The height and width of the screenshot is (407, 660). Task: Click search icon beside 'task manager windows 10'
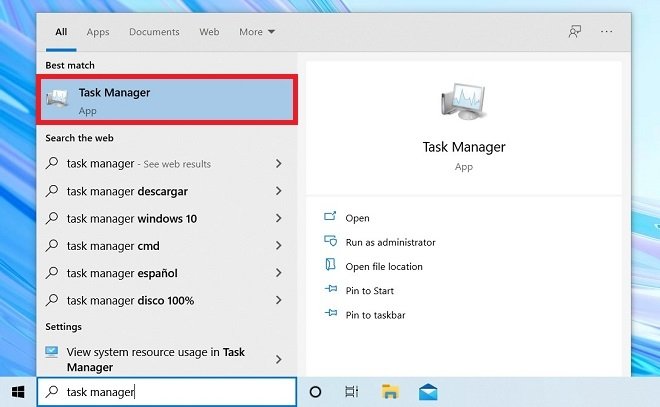click(52, 218)
